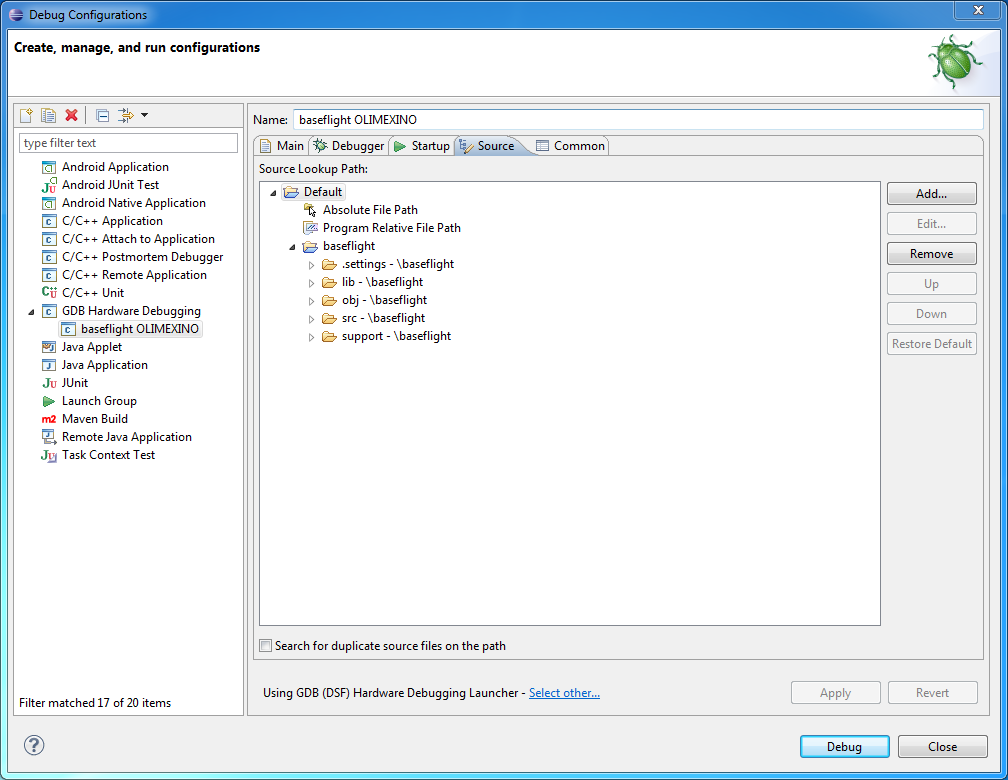Collapse GDB Hardware Debugging group

(30, 311)
